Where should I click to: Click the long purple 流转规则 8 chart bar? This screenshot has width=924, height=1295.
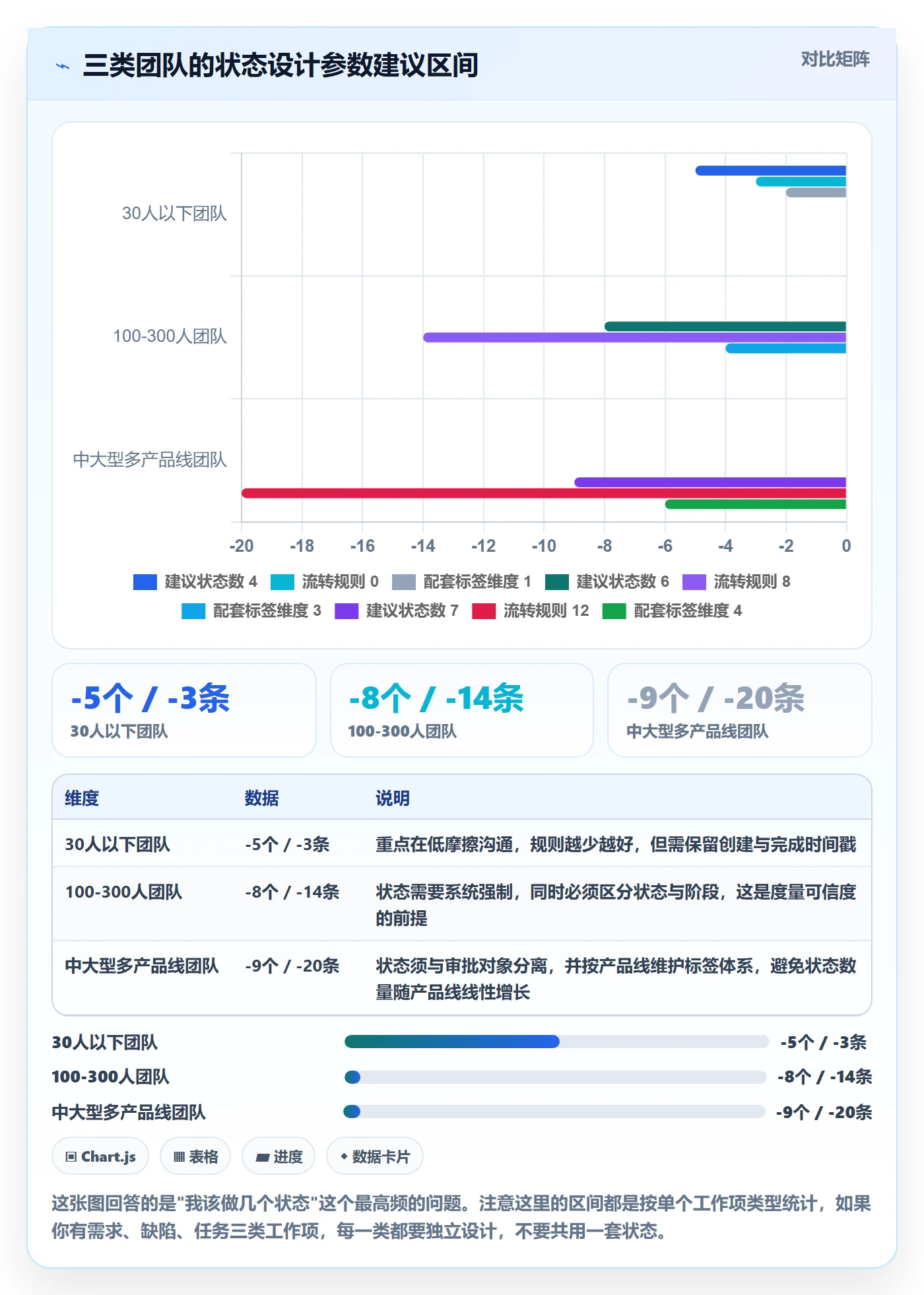(x=634, y=337)
